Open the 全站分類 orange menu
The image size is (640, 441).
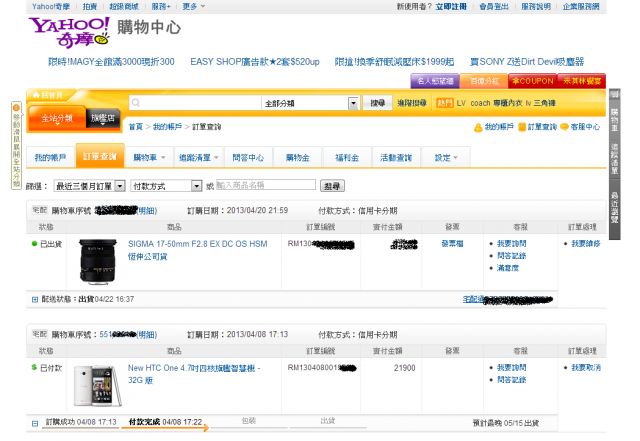click(x=57, y=118)
